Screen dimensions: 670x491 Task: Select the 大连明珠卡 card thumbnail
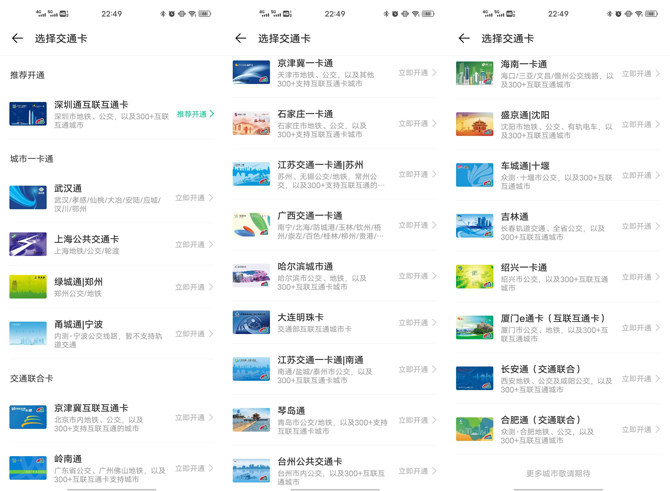tap(251, 322)
